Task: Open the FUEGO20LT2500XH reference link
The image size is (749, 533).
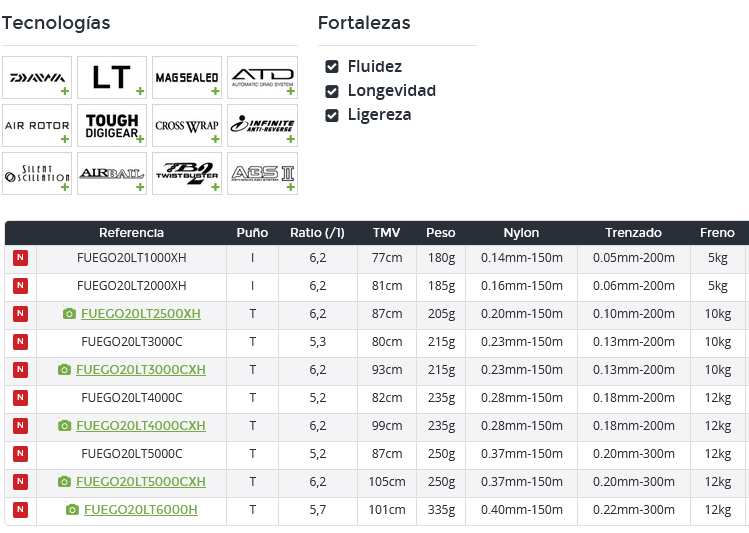Action: 141,314
